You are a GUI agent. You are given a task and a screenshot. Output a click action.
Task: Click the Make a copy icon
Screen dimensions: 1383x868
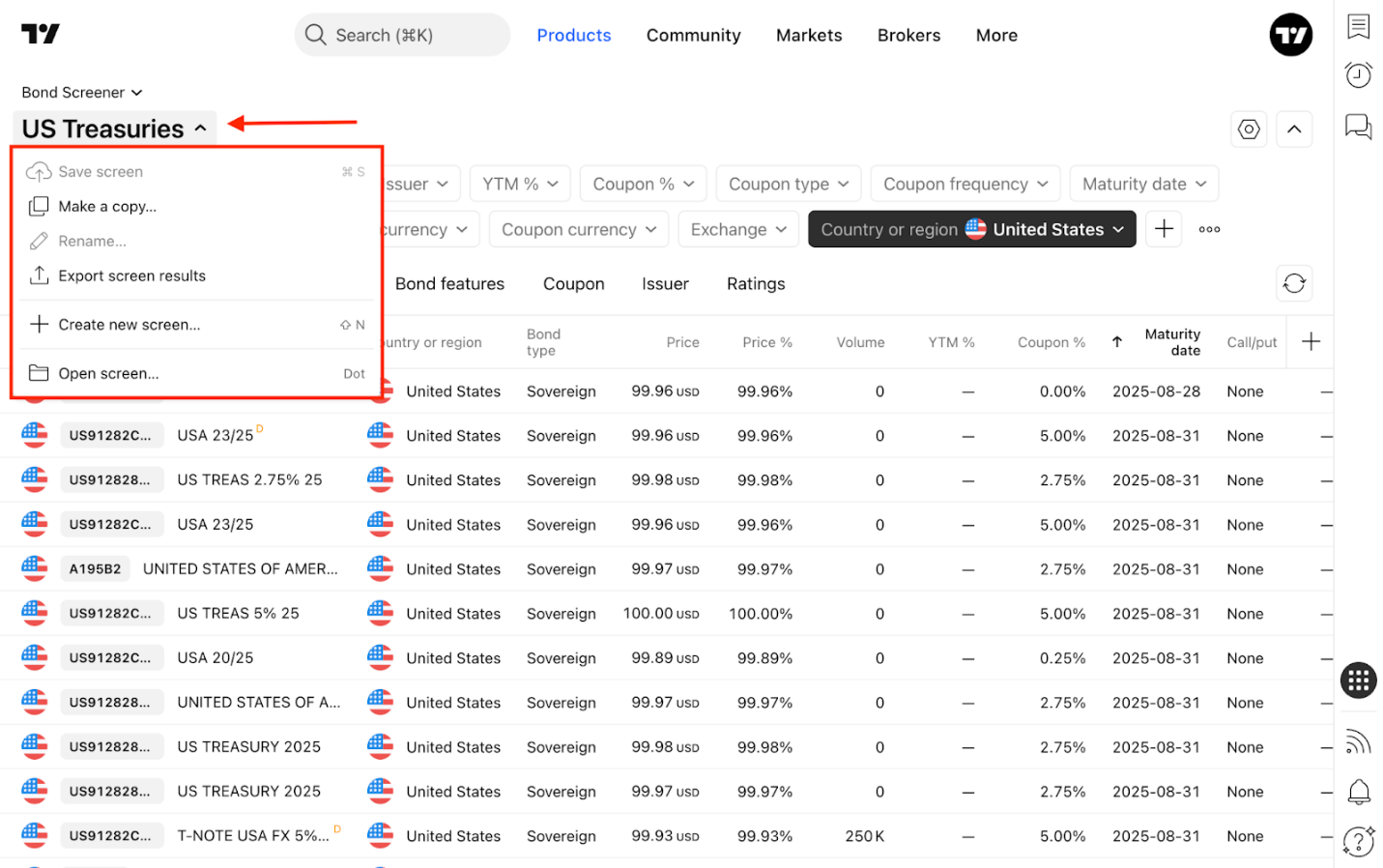[39, 206]
